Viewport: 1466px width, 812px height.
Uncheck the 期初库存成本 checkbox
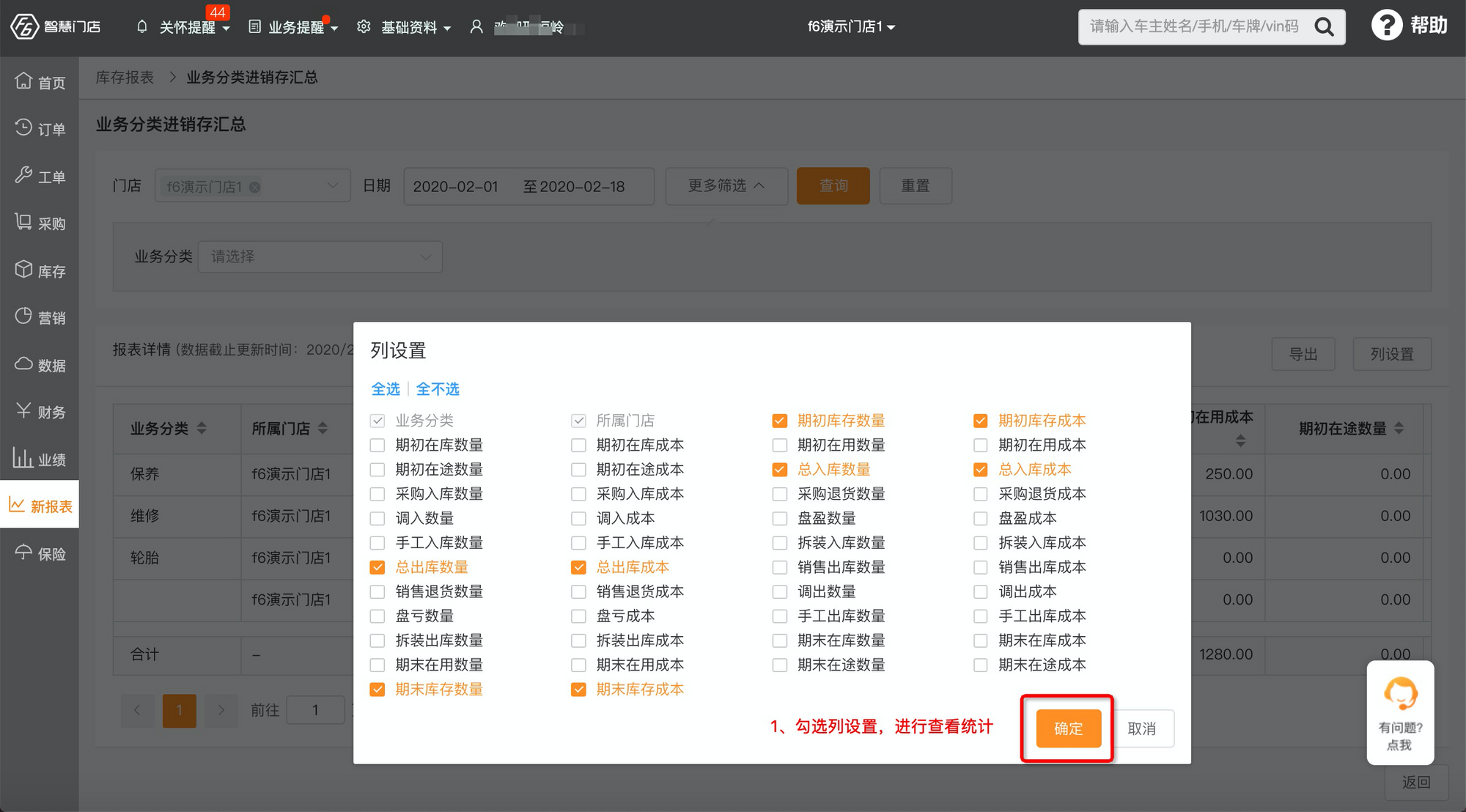(x=980, y=421)
